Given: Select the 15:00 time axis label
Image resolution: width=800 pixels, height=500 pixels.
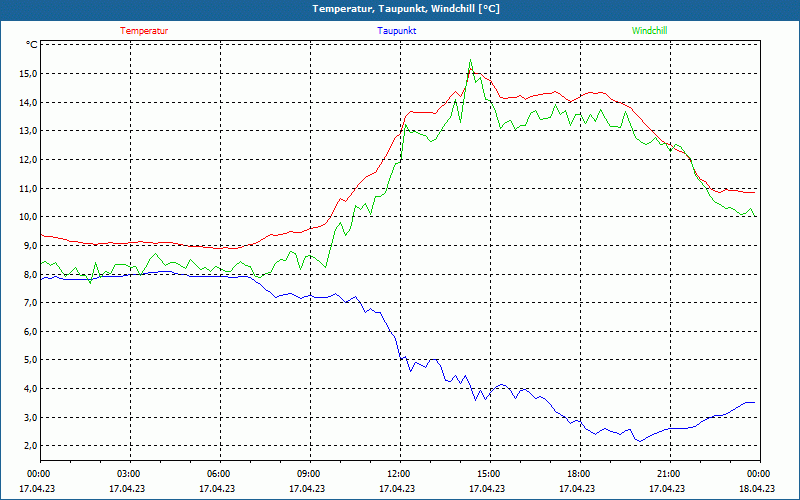Looking at the screenshot, I should (488, 474).
